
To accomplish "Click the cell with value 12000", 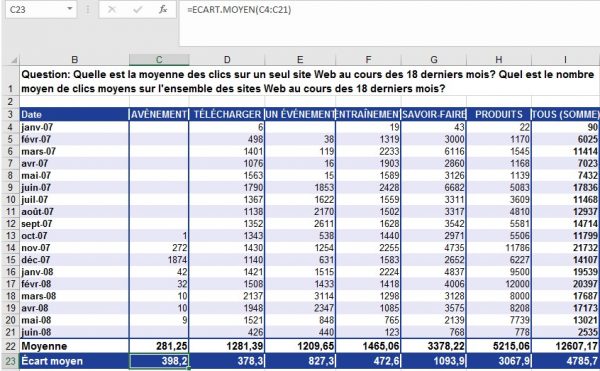I will click(x=499, y=284).
